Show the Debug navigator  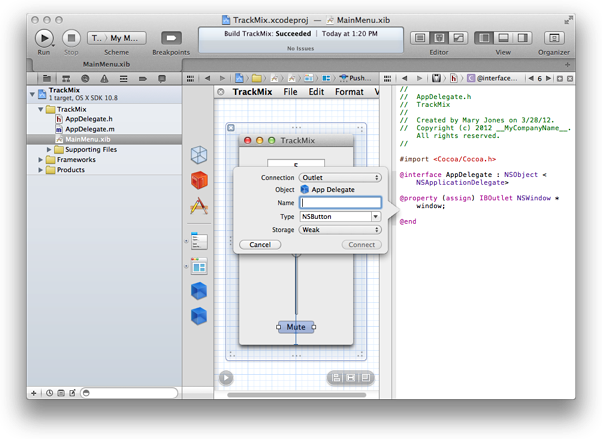(x=124, y=79)
